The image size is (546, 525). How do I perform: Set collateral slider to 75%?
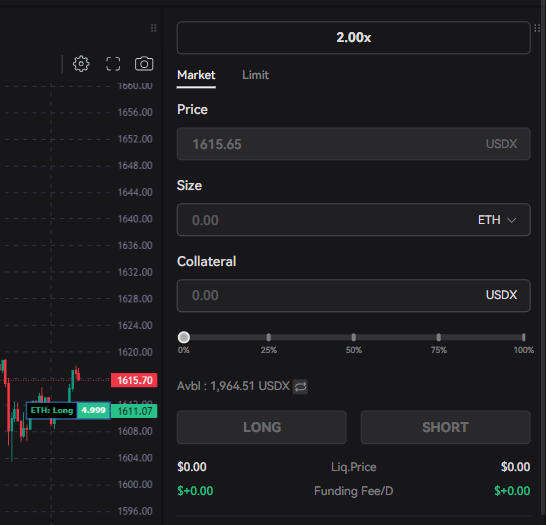pos(438,337)
